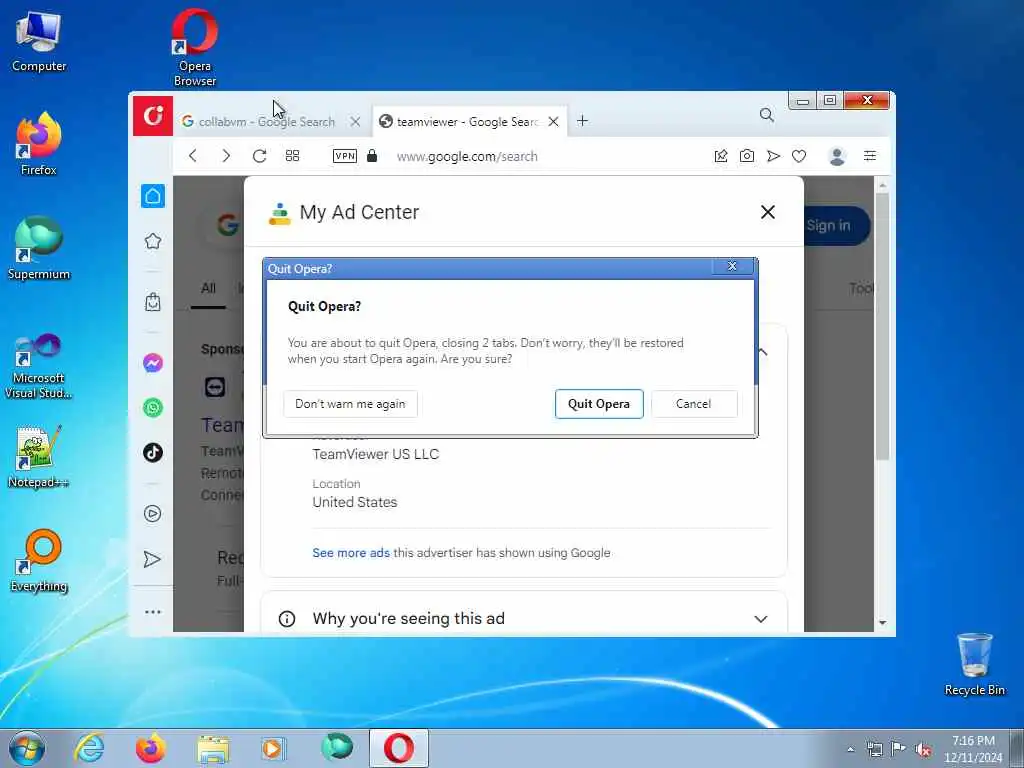Toggle the VPN badge in address bar
The height and width of the screenshot is (768, 1024).
coord(345,155)
